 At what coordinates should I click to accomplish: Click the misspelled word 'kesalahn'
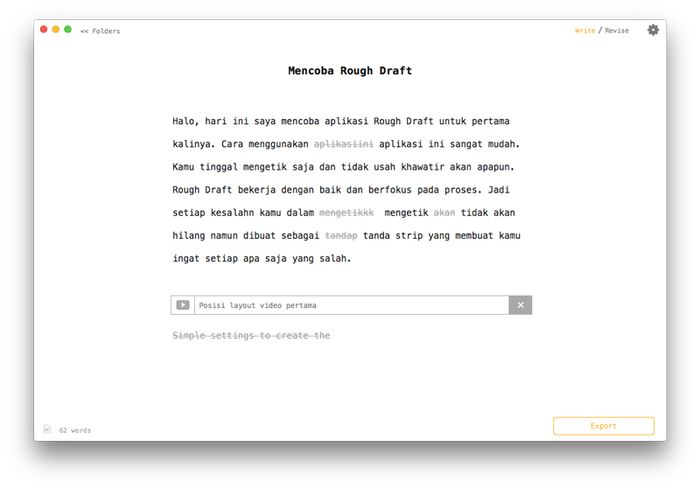232,213
